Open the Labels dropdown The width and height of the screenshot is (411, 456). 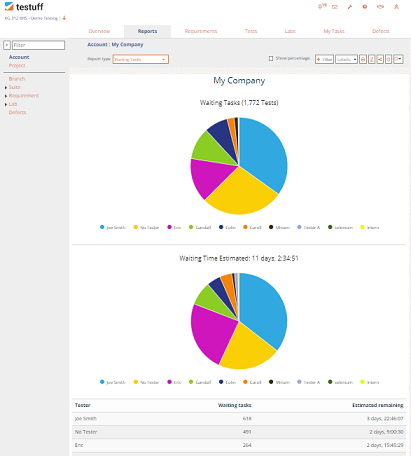[346, 59]
